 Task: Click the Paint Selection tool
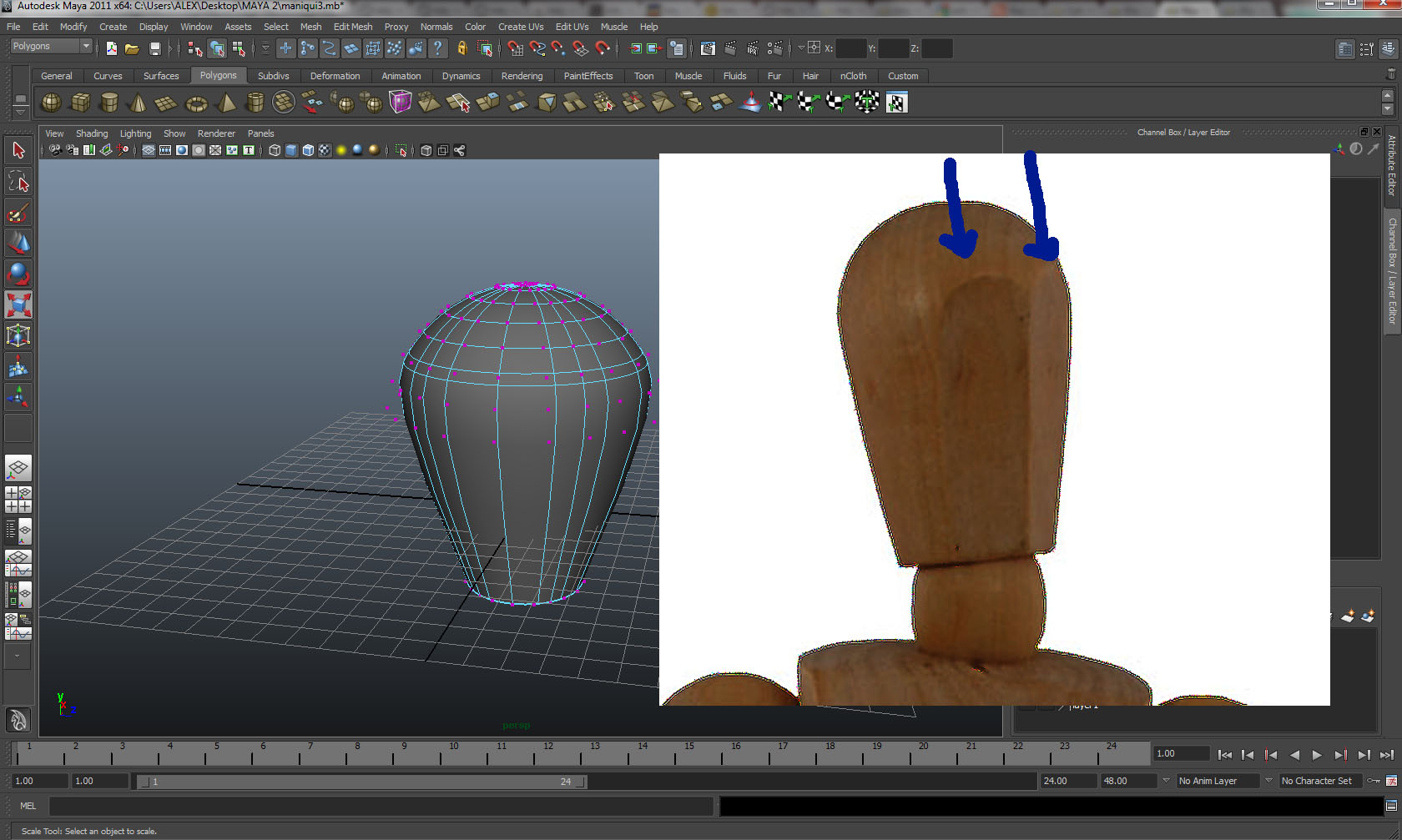18,214
